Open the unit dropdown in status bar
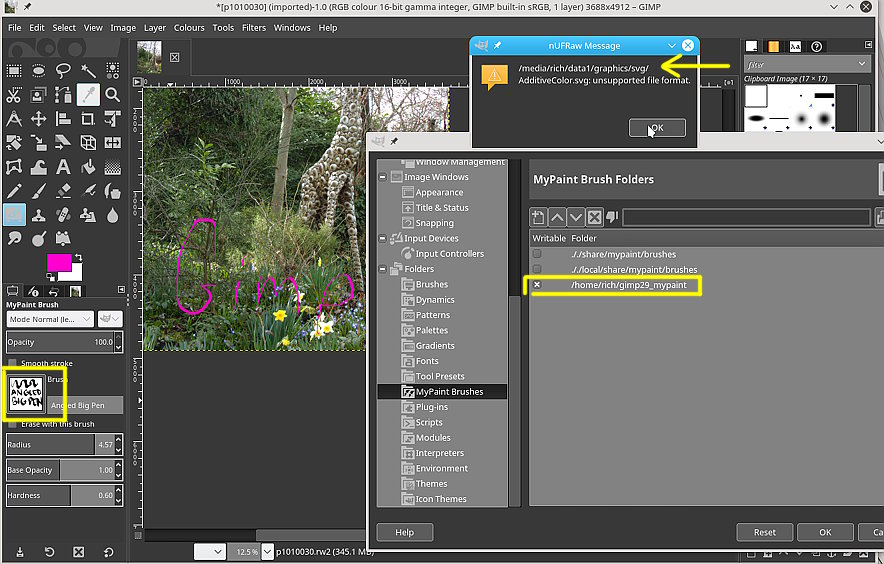884x564 pixels. [210, 552]
